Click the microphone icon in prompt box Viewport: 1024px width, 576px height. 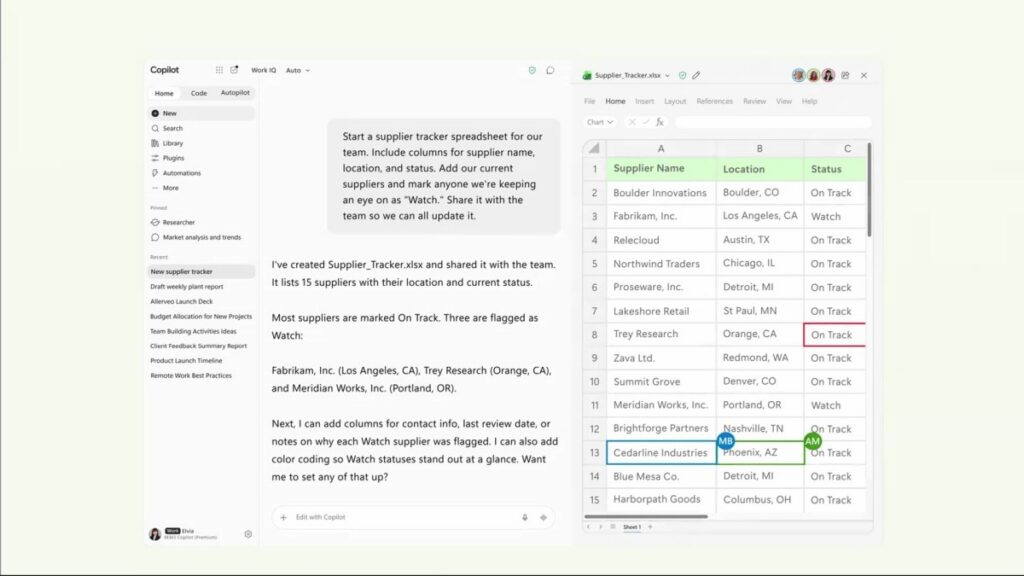[524, 517]
